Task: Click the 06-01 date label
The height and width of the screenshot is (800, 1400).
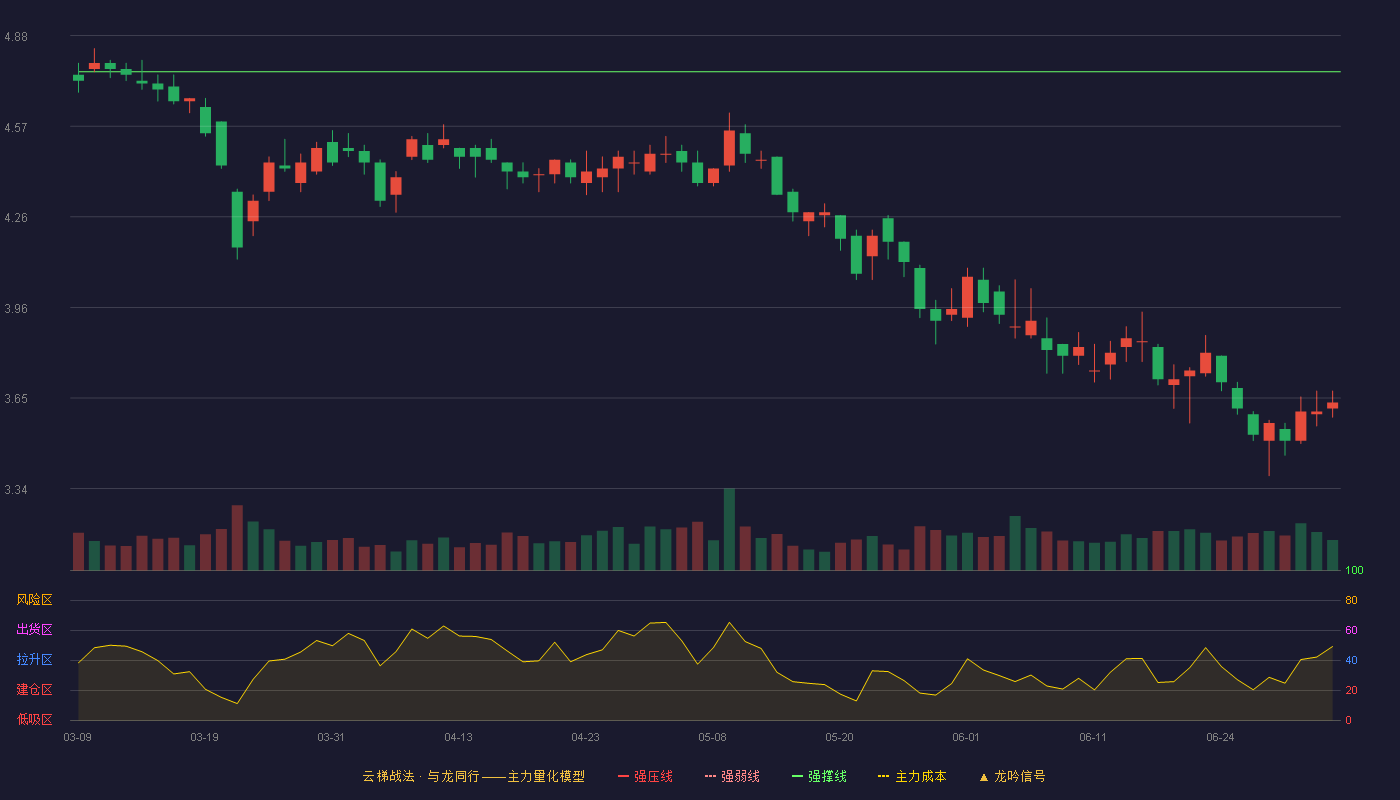Action: click(x=966, y=737)
